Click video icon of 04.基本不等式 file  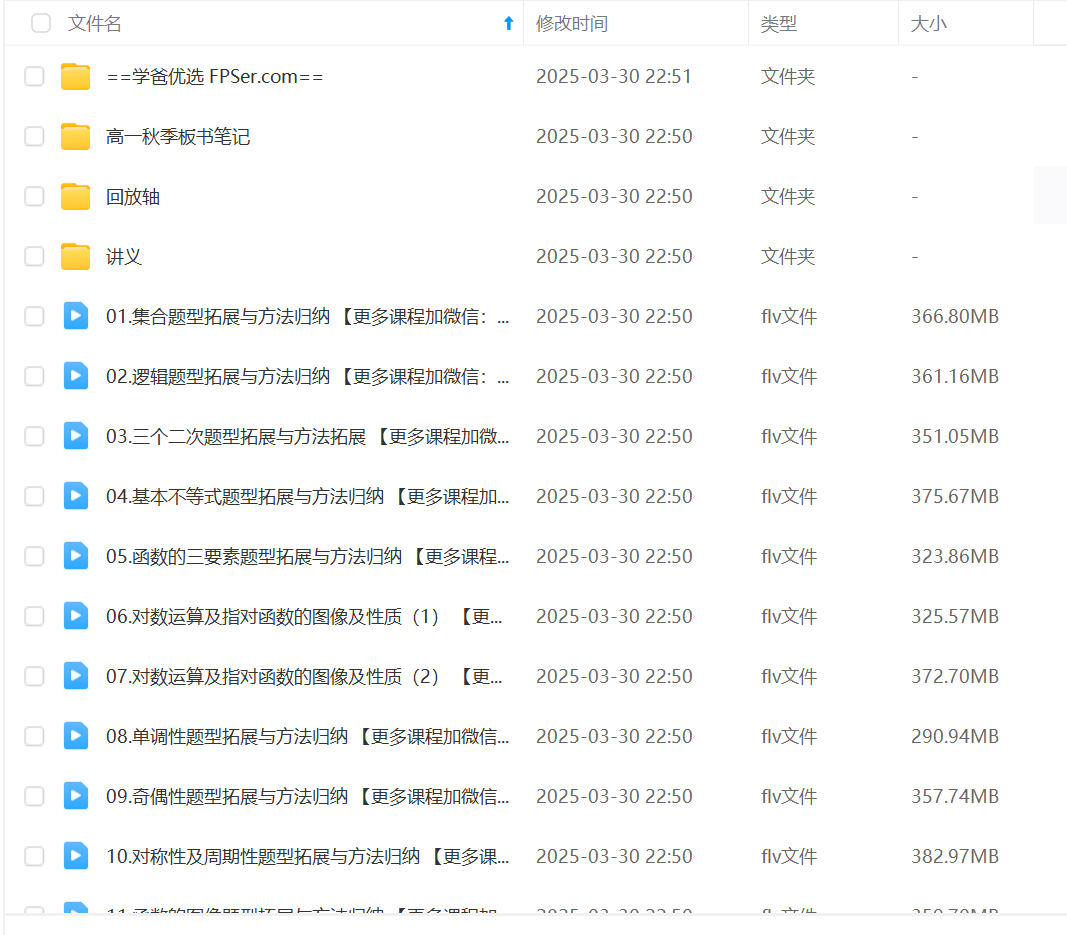[76, 495]
